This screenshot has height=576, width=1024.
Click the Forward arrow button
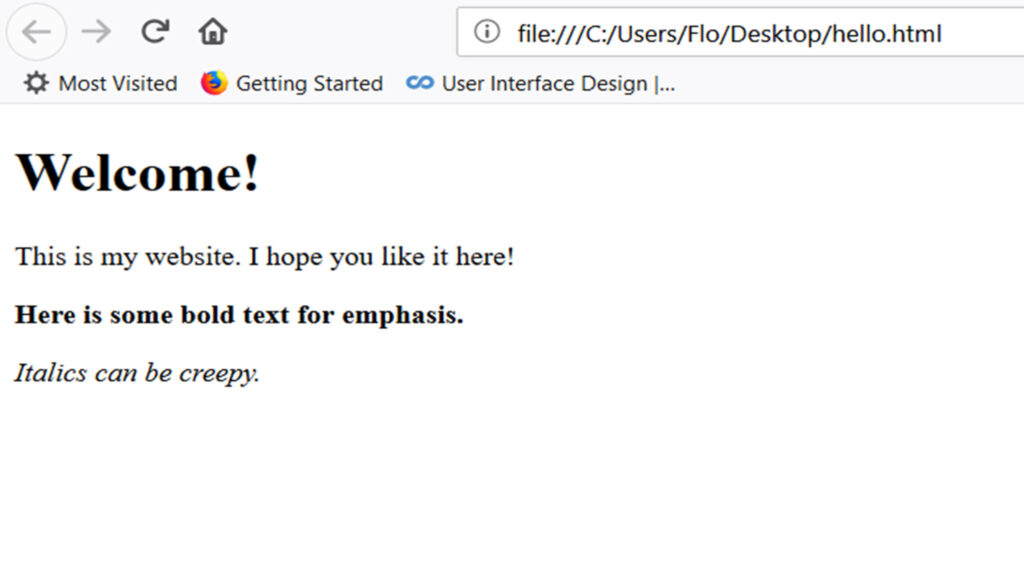(x=96, y=32)
